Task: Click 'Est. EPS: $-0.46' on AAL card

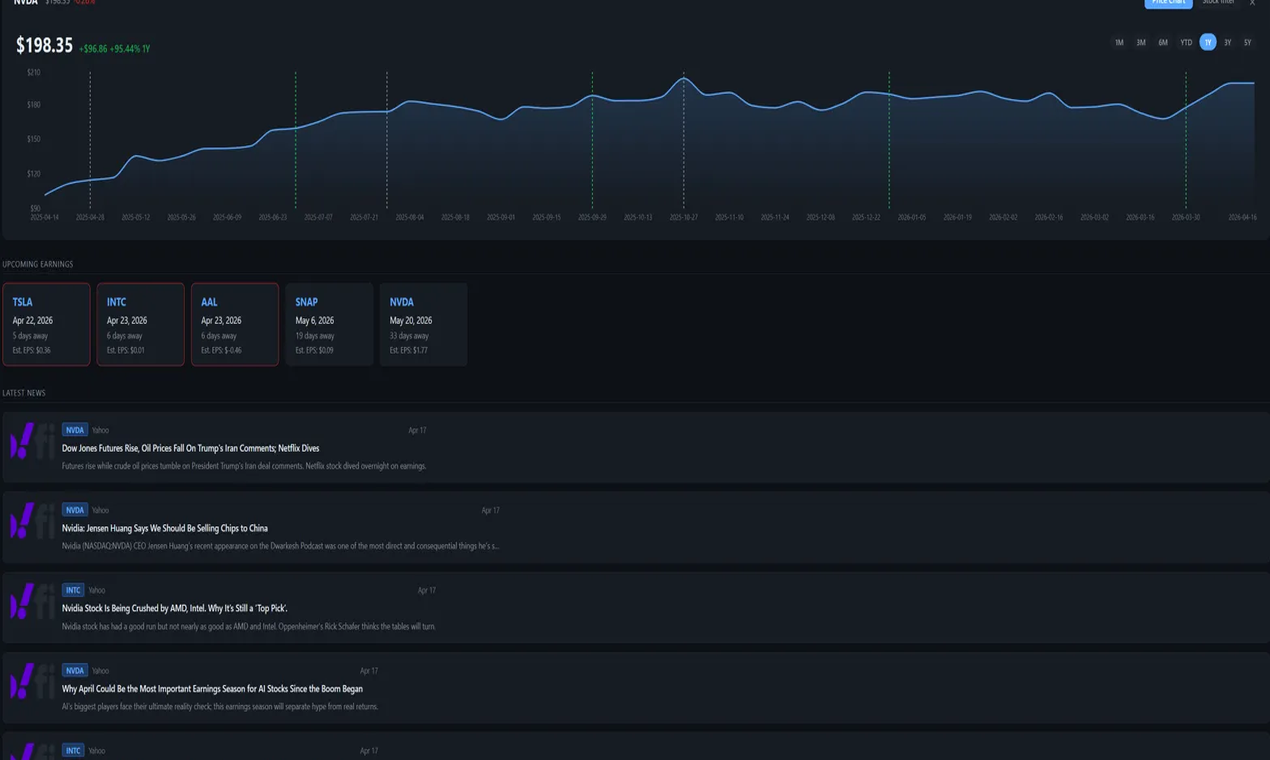Action: [221, 351]
